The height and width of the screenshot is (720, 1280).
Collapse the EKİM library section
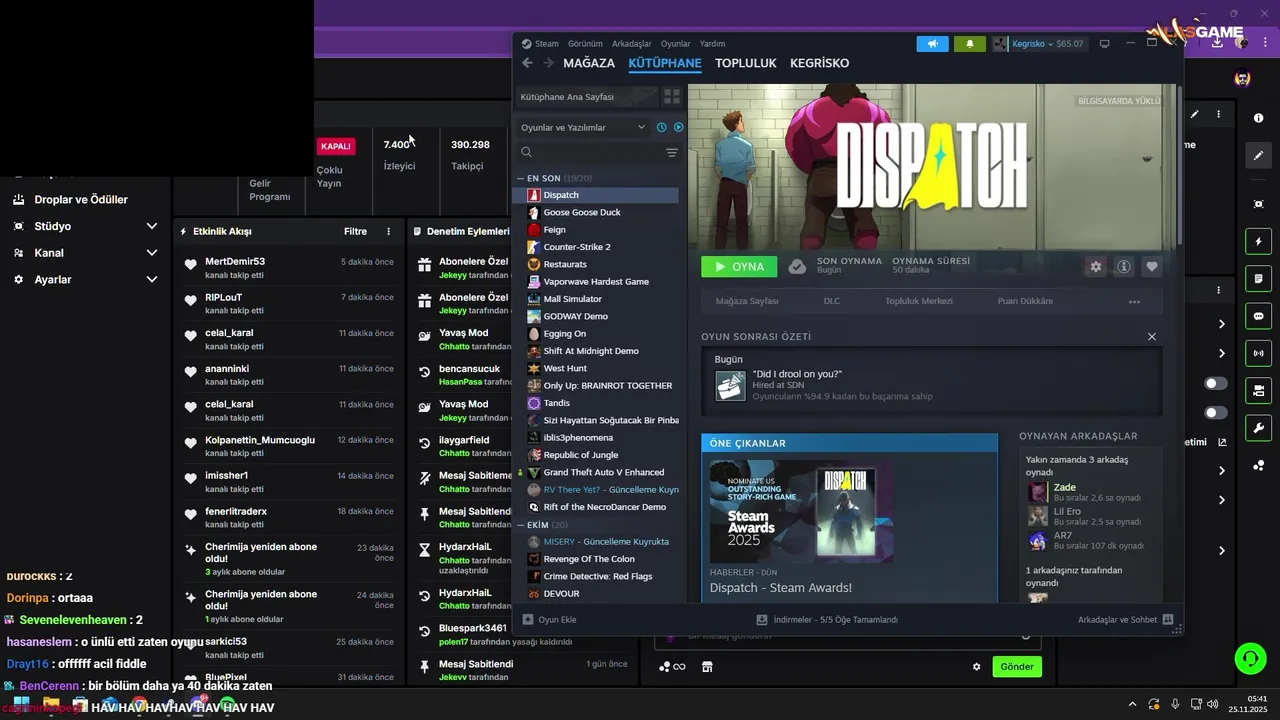pos(521,525)
